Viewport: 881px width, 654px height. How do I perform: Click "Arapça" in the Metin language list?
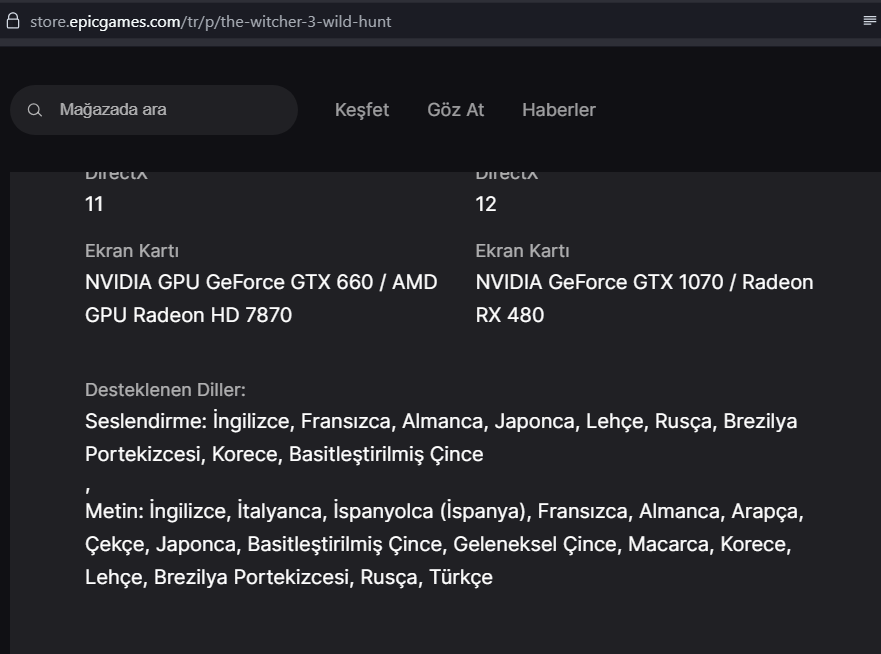[767, 511]
